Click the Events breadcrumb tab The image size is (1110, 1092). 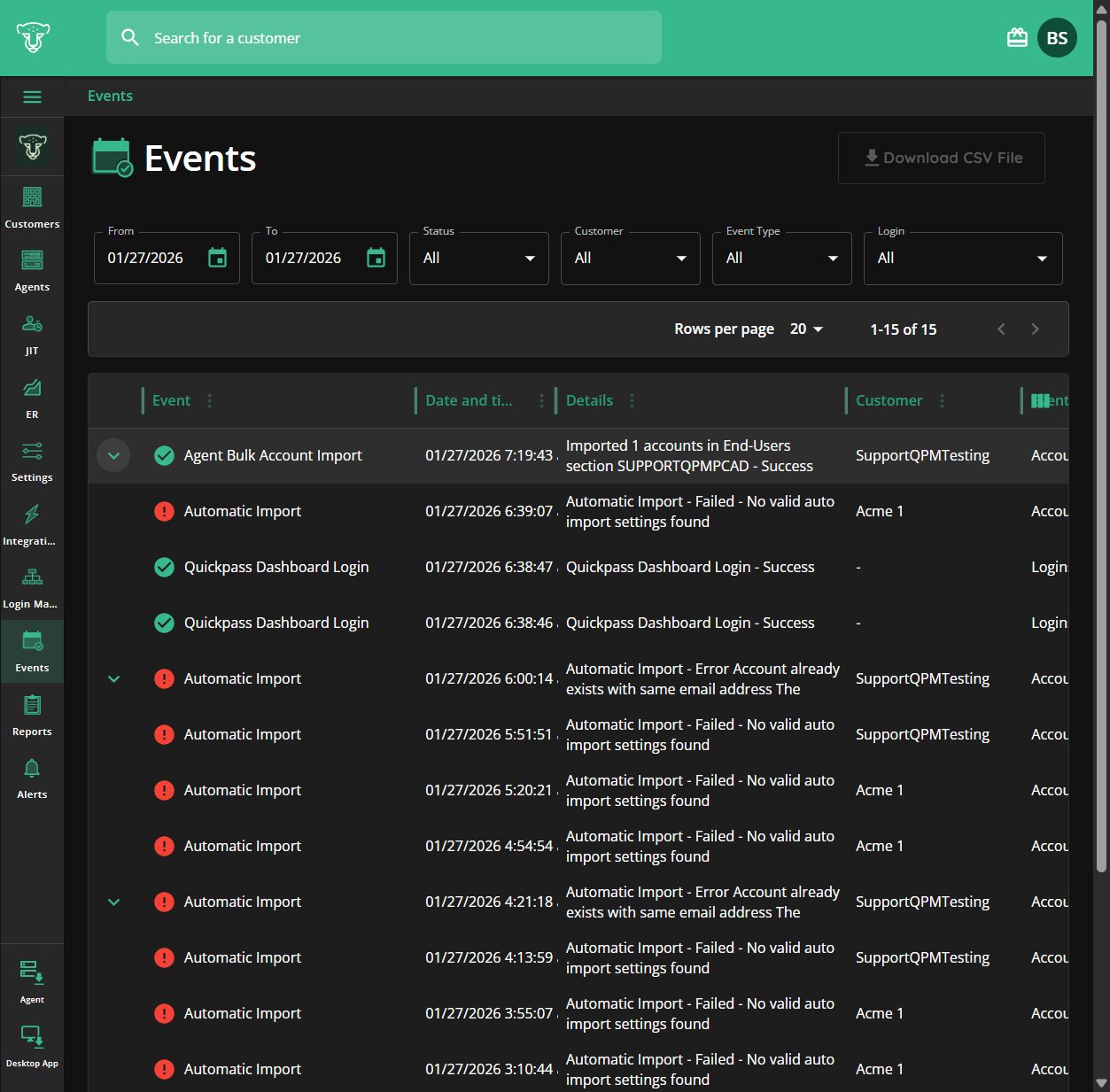point(110,96)
